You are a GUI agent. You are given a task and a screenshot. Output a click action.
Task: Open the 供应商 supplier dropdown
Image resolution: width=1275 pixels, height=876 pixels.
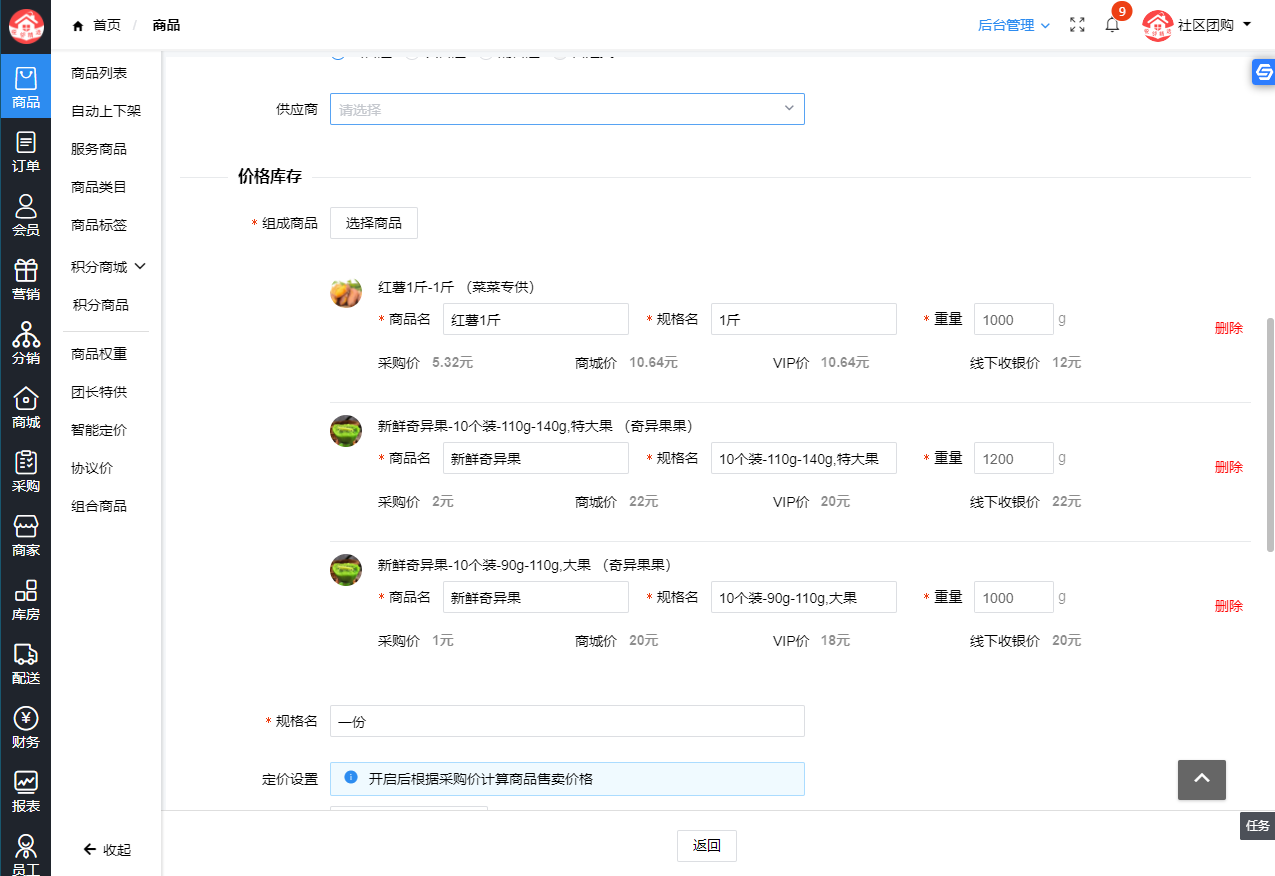[566, 109]
